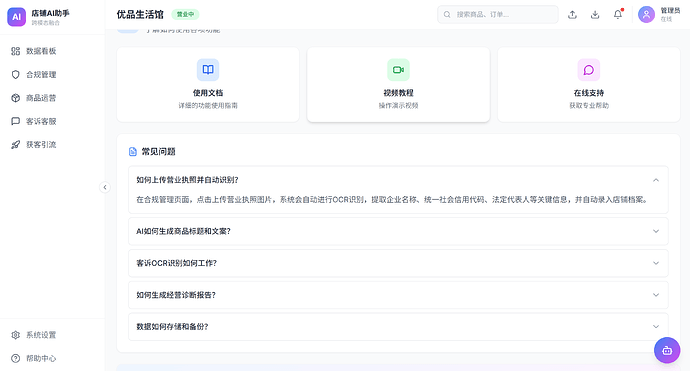
Task: Expand the AI如何生成商品标题和文案 chevron
Action: pyautogui.click(x=656, y=231)
